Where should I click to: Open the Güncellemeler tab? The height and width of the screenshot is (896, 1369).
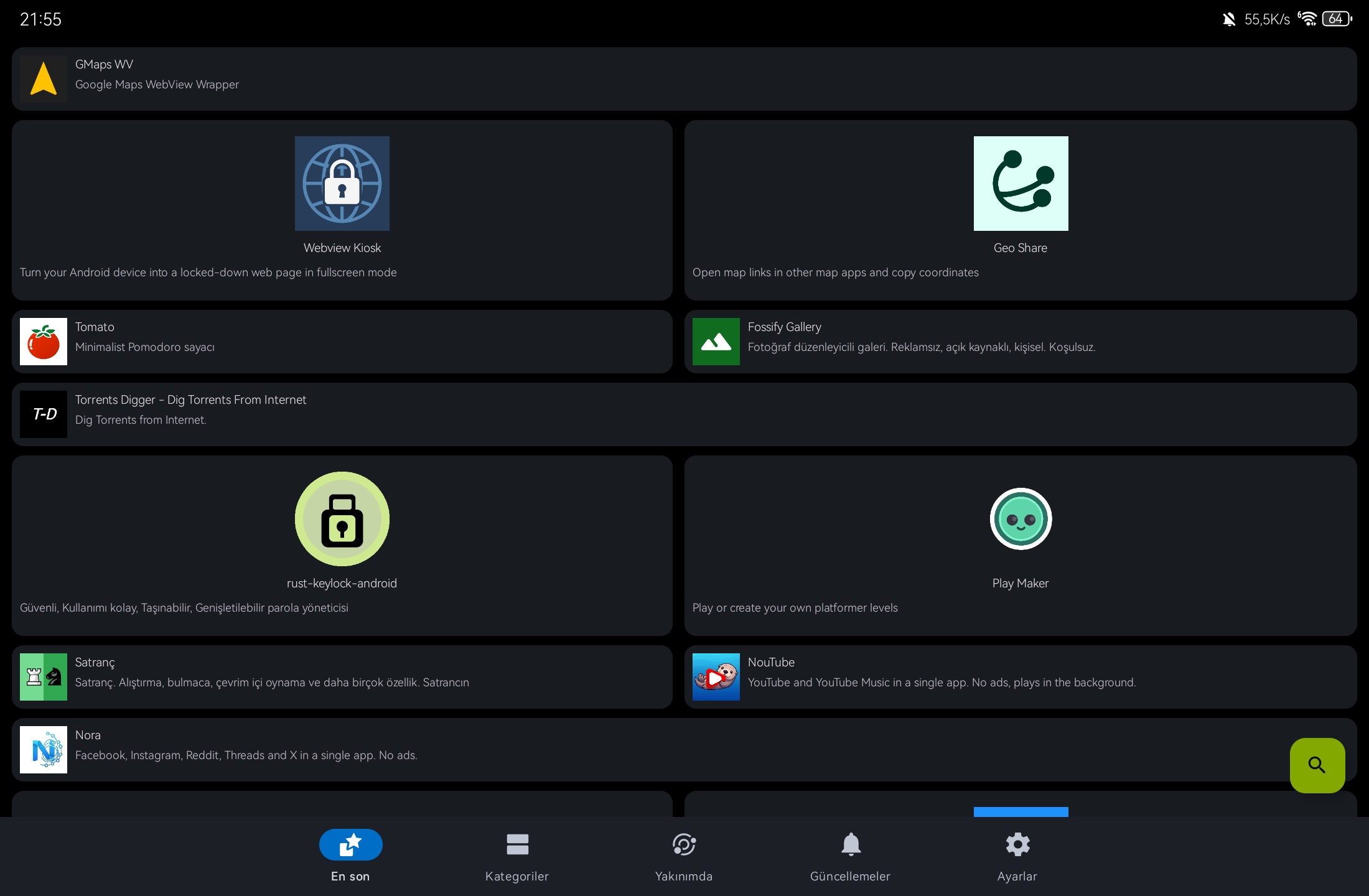[x=851, y=856]
